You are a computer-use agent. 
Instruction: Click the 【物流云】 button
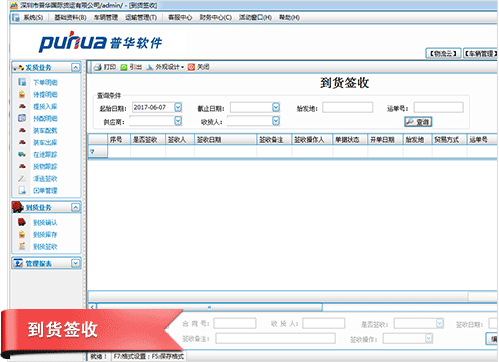[x=443, y=53]
